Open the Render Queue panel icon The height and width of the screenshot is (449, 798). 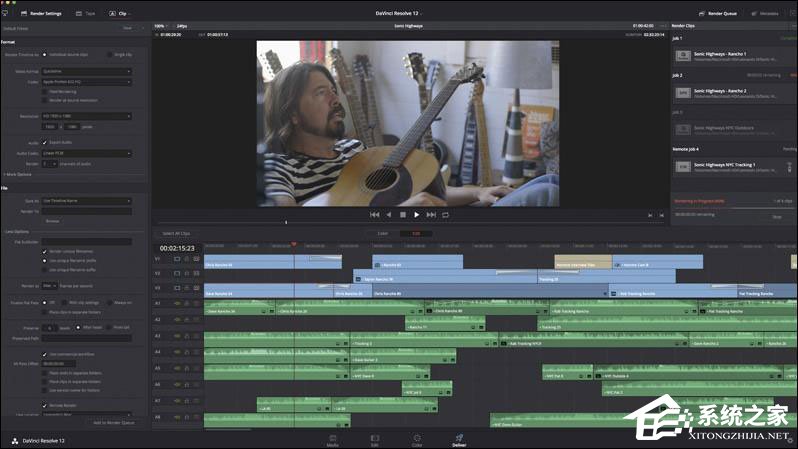(x=700, y=14)
